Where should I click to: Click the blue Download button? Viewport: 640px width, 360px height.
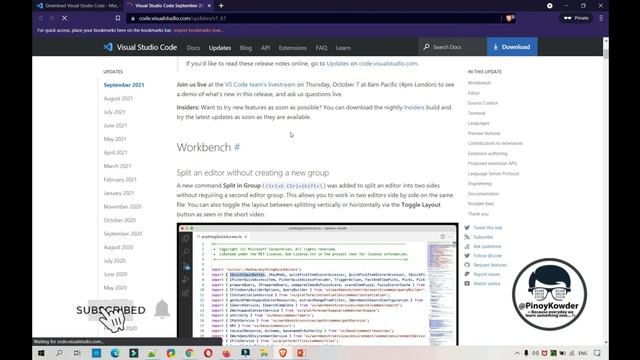click(x=512, y=47)
